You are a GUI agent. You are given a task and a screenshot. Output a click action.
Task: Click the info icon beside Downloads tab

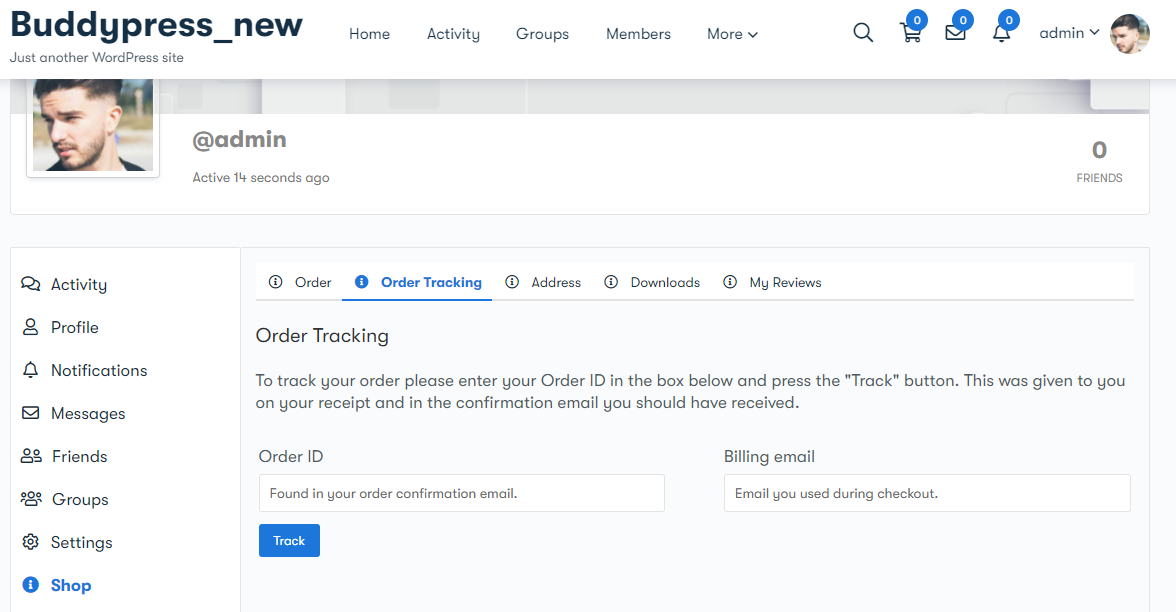(x=611, y=282)
